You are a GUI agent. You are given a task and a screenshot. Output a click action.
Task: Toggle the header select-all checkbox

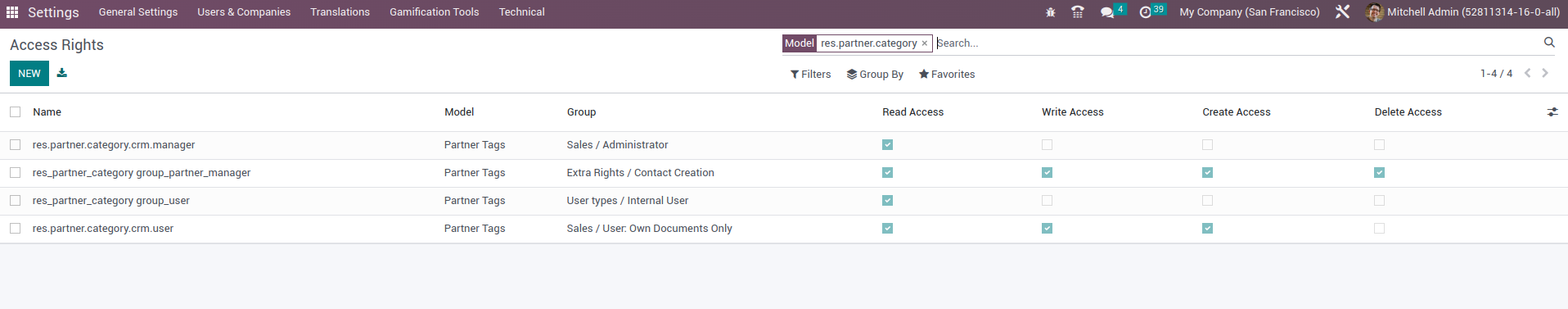(x=16, y=112)
